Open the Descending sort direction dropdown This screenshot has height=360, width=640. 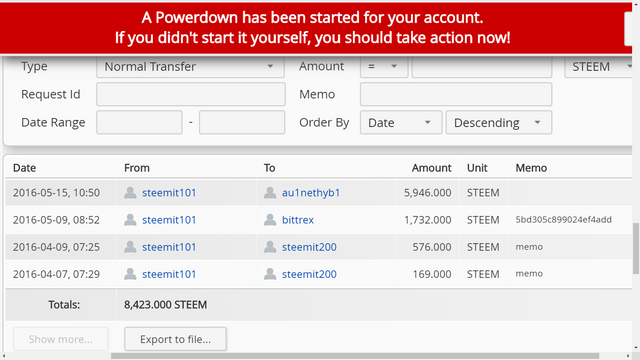click(499, 122)
